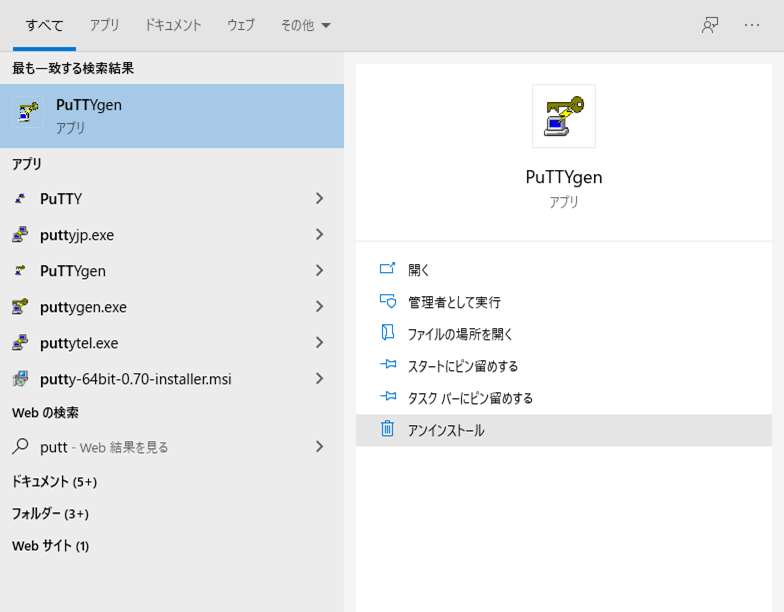This screenshot has height=612, width=784.
Task: Click the feedback person icon
Action: coord(710,25)
